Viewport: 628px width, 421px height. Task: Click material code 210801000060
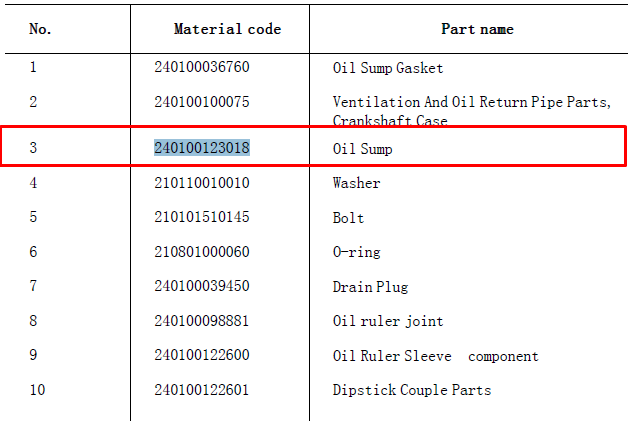tap(202, 252)
